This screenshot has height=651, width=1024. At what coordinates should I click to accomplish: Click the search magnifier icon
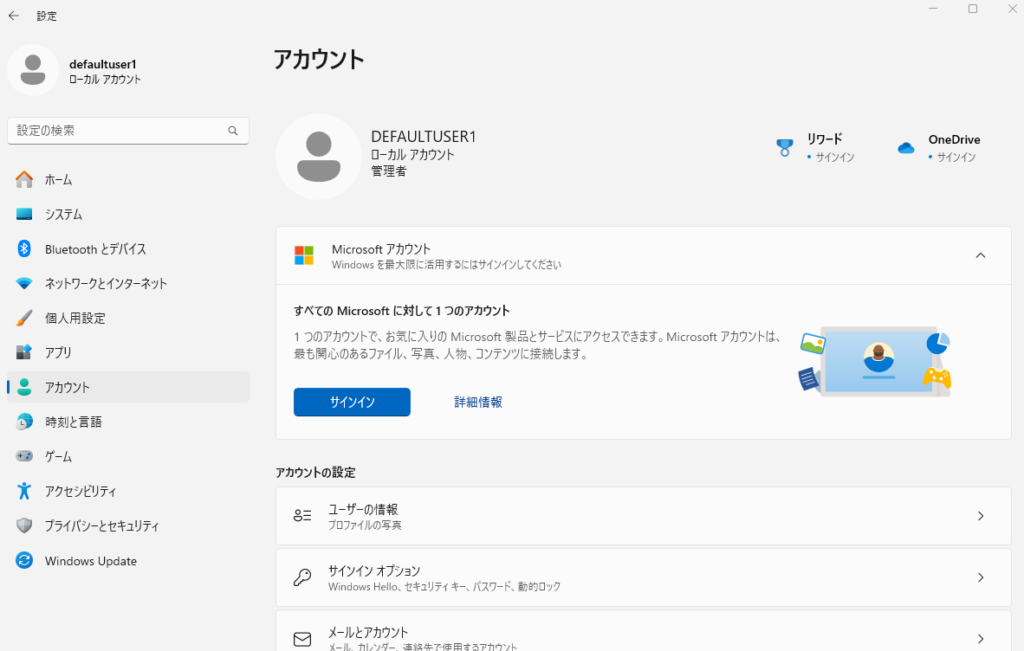pos(232,131)
